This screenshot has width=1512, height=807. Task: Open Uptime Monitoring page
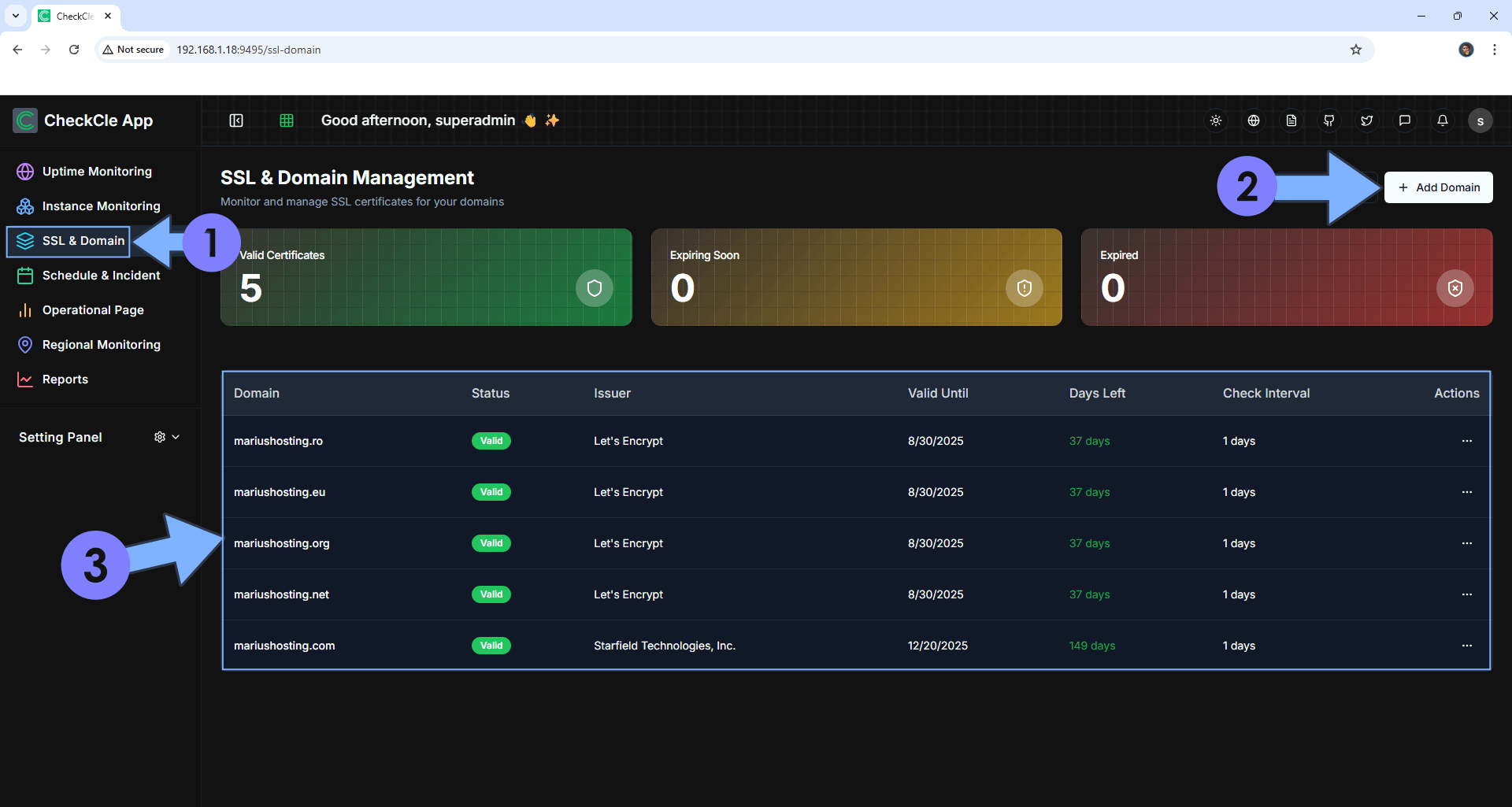coord(97,172)
